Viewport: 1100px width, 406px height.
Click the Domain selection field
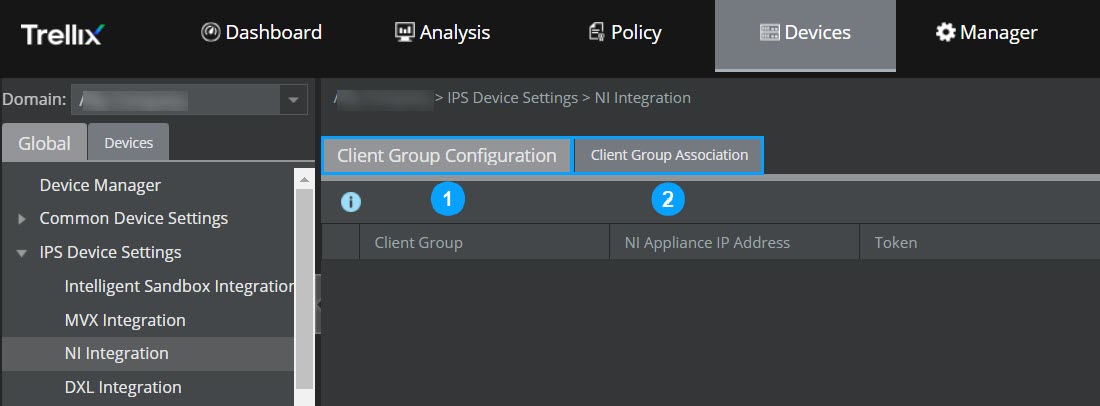point(189,100)
